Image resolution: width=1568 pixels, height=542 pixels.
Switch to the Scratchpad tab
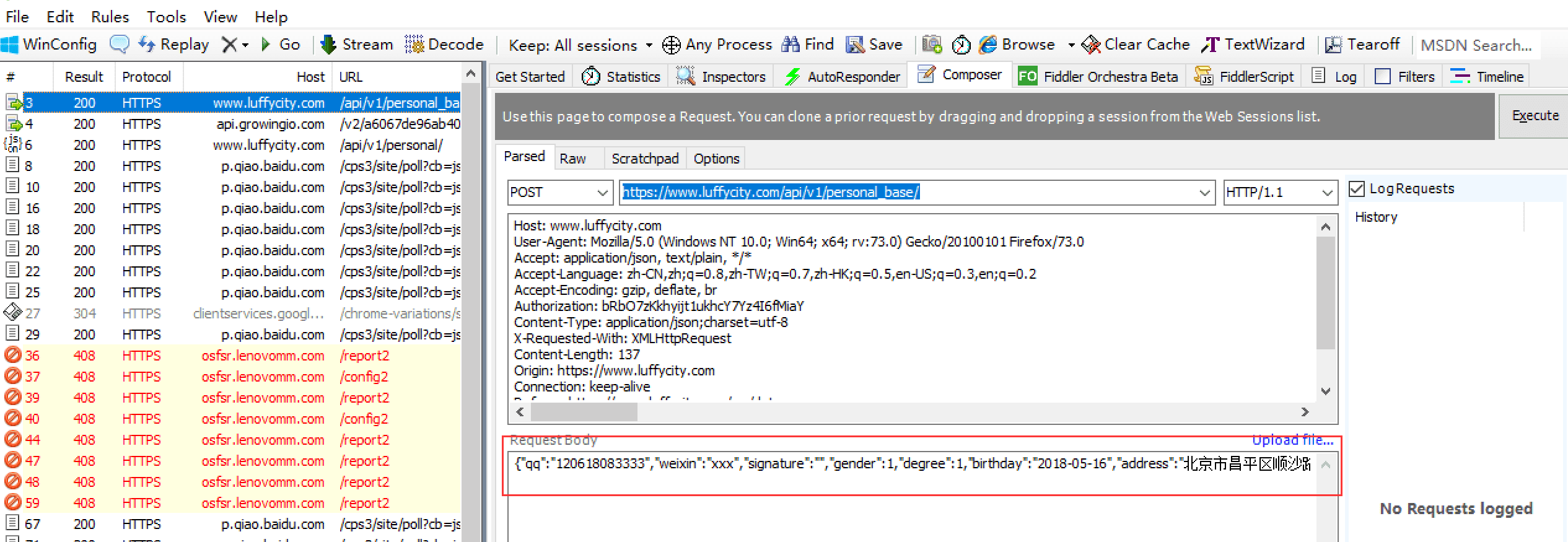(645, 159)
